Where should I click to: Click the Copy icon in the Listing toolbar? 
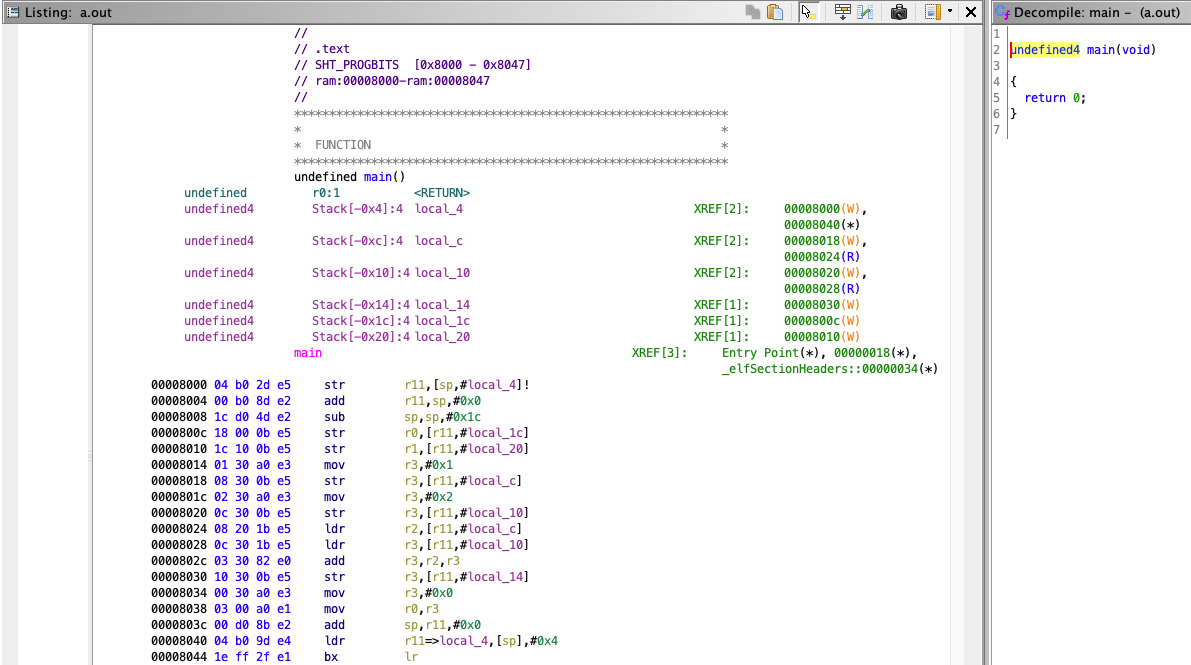(x=754, y=11)
